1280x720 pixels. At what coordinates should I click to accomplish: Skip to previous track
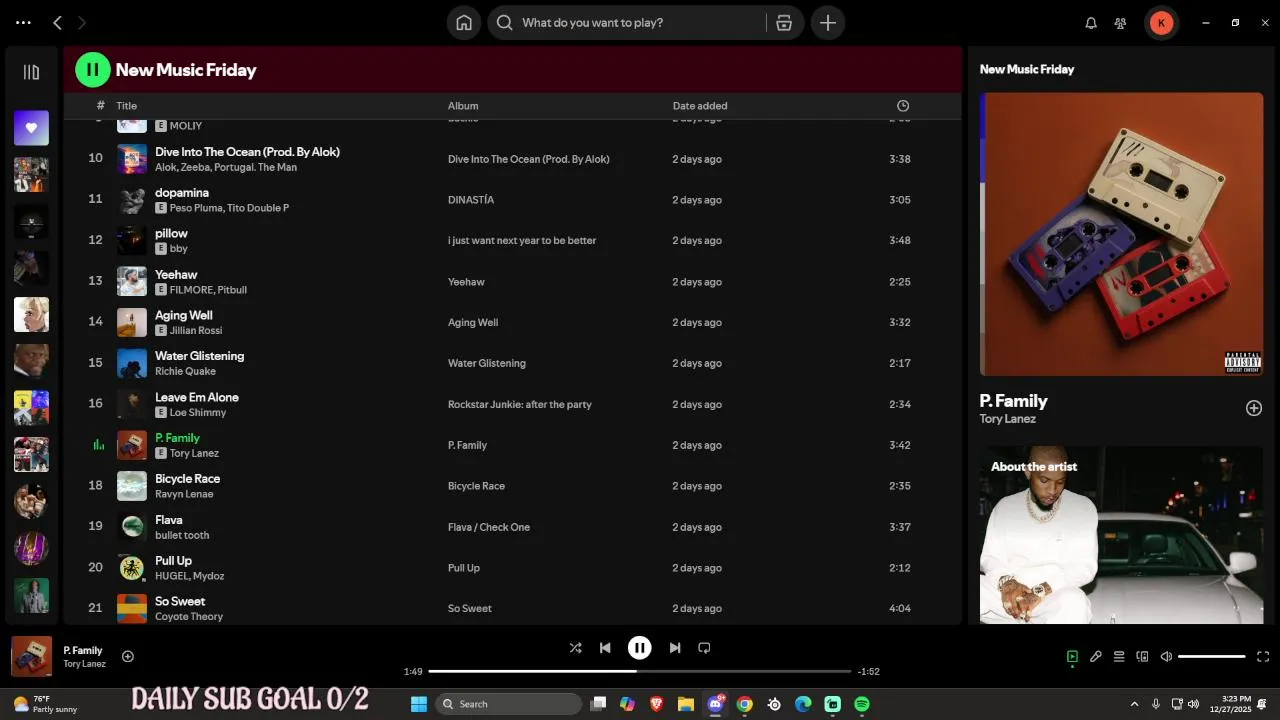[x=605, y=648]
